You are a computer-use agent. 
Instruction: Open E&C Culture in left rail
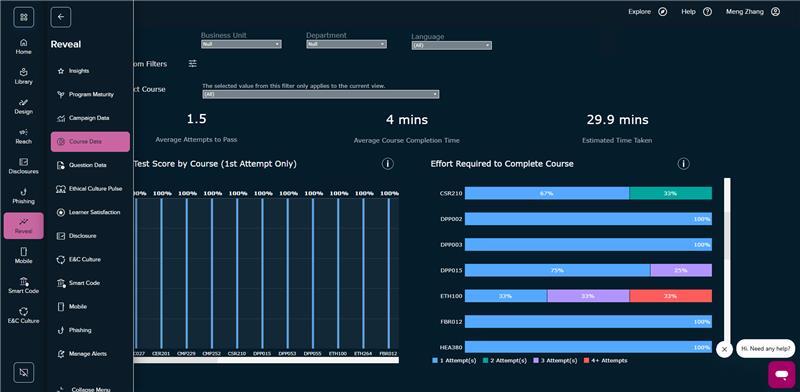tap(23, 315)
